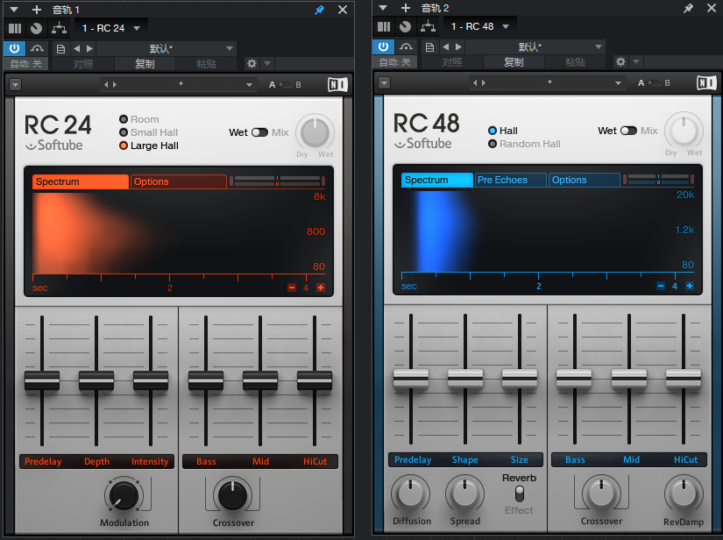Image resolution: width=723 pixels, height=540 pixels.
Task: Click the plus icon beside 音轨 2
Action: pos(406,9)
